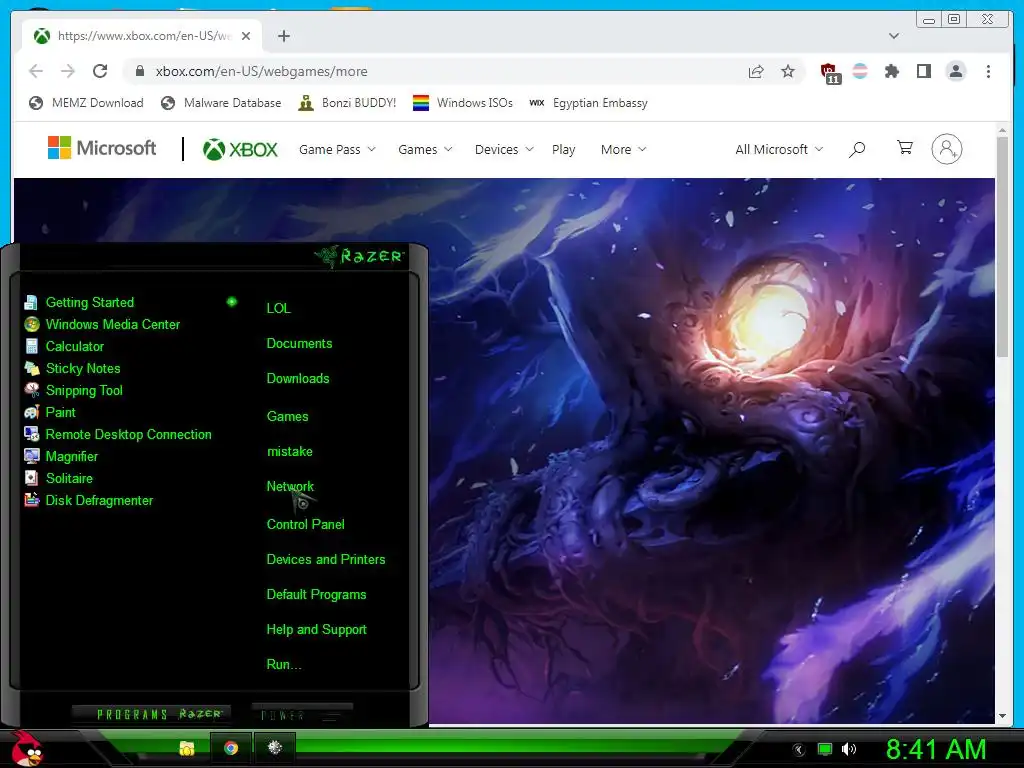Viewport: 1024px width, 768px height.
Task: Open the Run... dialog
Action: pyautogui.click(x=283, y=665)
